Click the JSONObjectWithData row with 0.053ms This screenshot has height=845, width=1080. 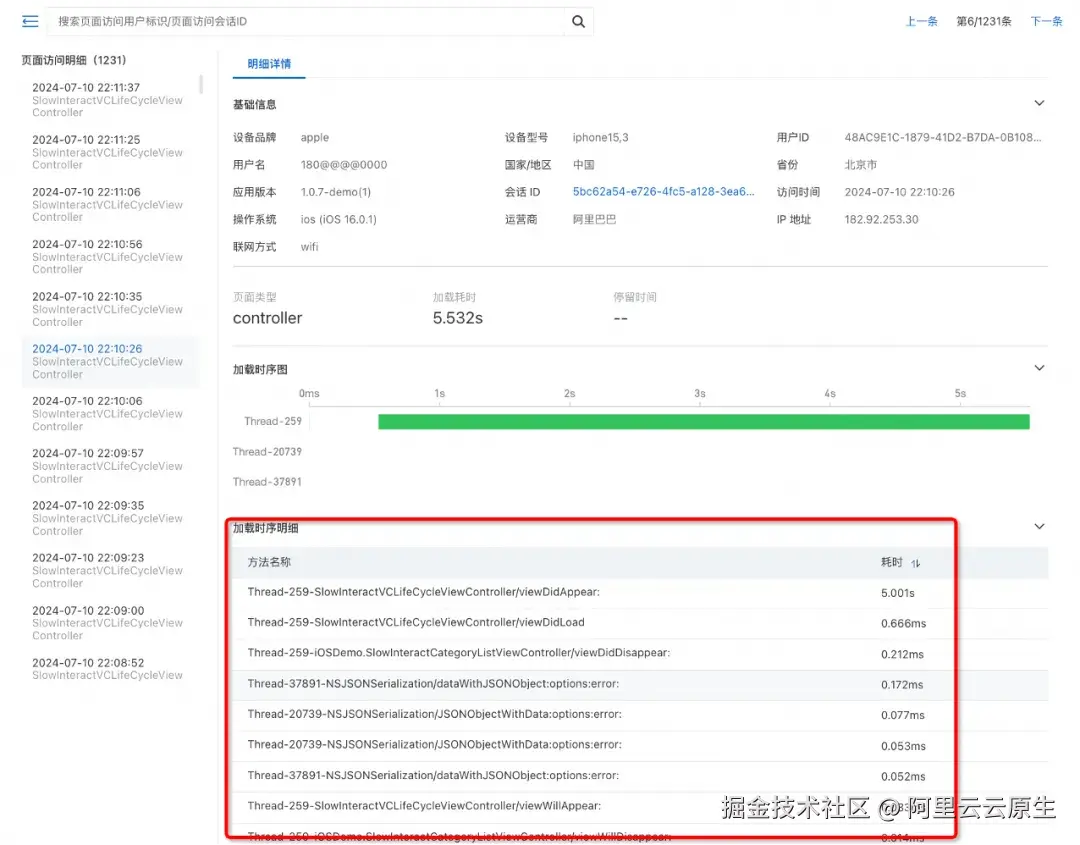tap(640, 746)
